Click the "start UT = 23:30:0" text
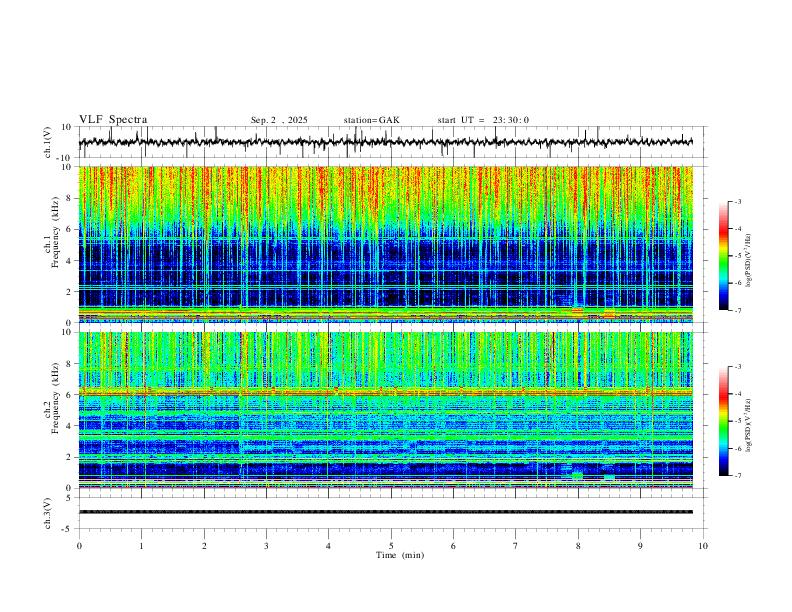792x612 pixels. 483,120
